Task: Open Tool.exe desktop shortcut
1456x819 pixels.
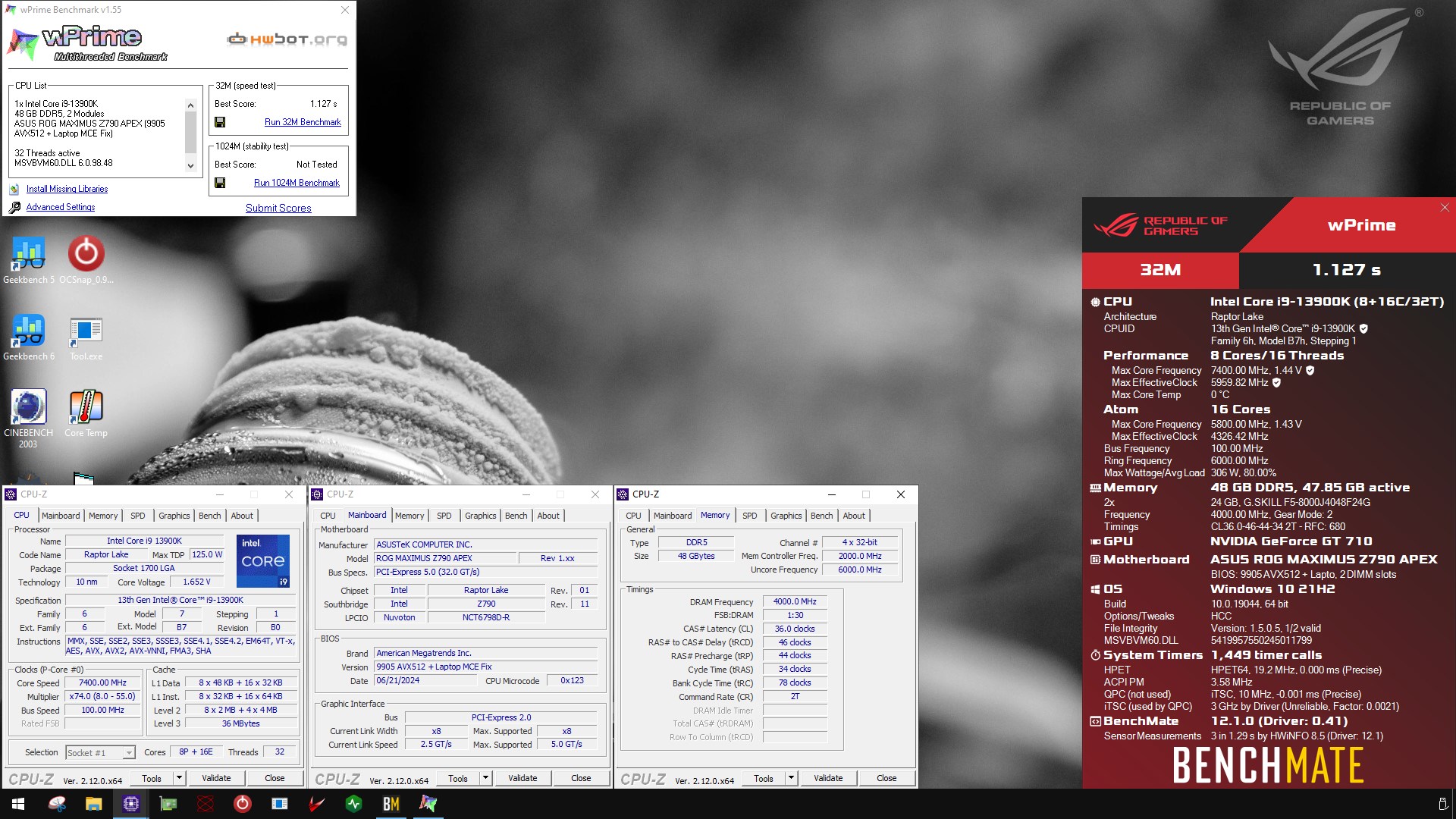Action: [86, 337]
